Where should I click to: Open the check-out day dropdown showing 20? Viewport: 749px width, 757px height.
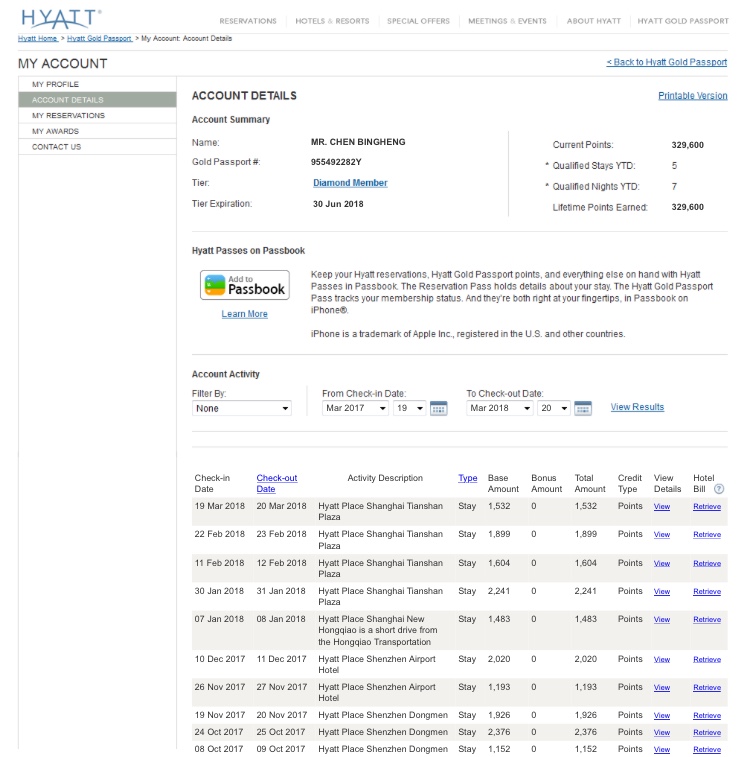pos(554,408)
